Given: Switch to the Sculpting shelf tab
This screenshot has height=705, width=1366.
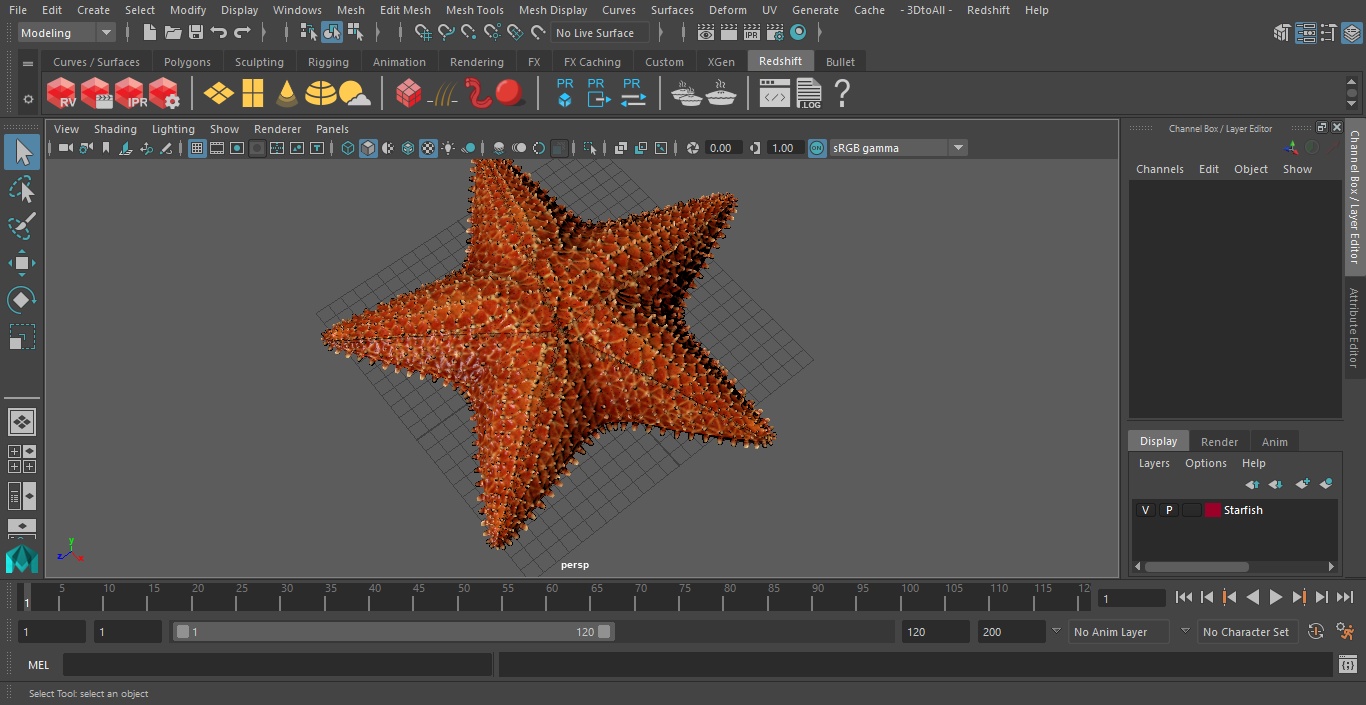Looking at the screenshot, I should pyautogui.click(x=259, y=62).
